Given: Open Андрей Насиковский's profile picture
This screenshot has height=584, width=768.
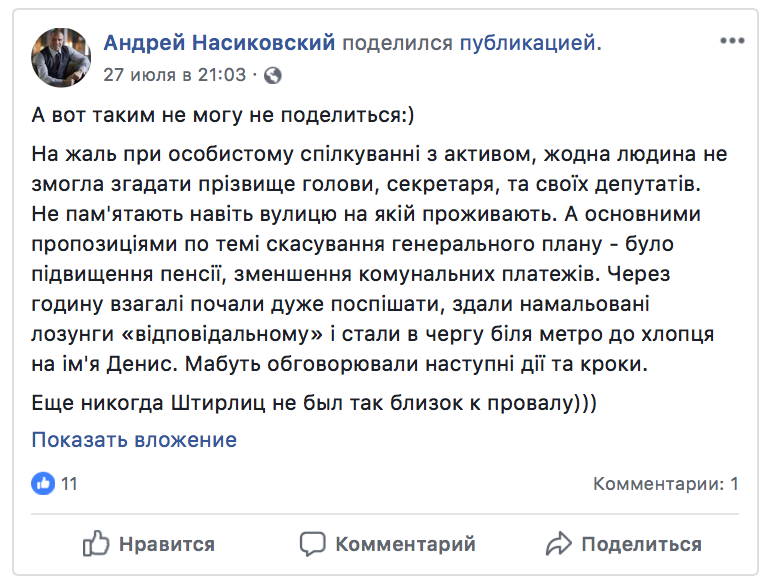Looking at the screenshot, I should [x=62, y=56].
